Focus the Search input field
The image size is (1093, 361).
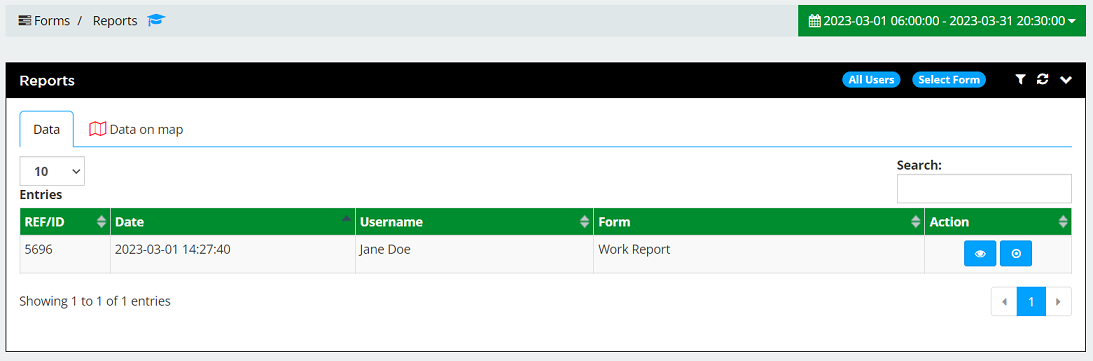pos(984,189)
